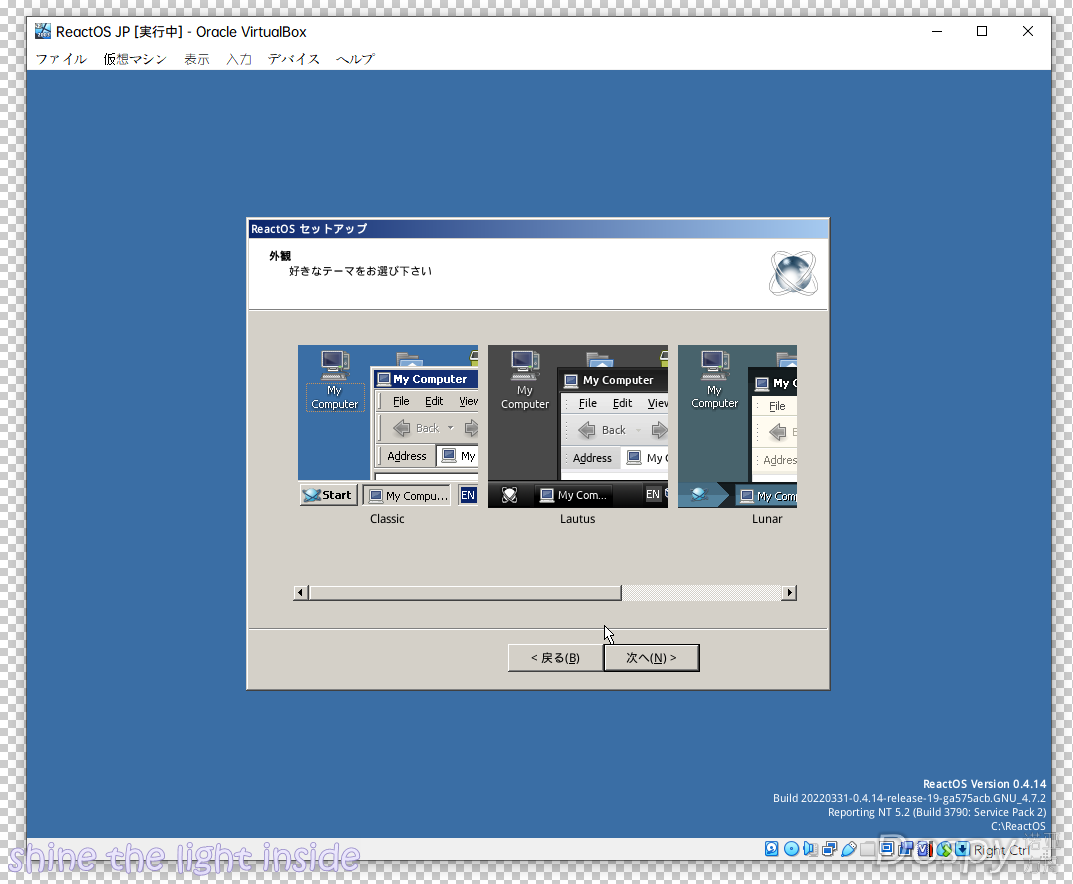
Task: Click the hard disk activity indicator icon
Action: [771, 849]
